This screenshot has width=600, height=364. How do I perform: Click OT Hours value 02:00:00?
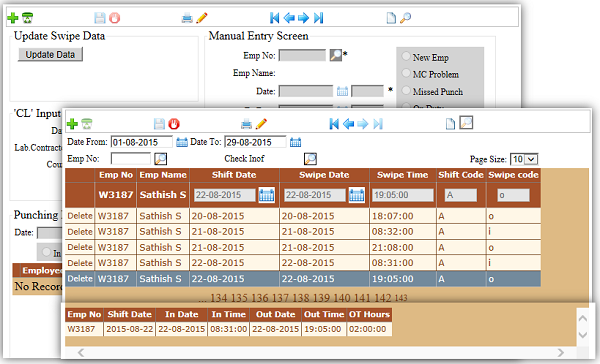click(367, 329)
